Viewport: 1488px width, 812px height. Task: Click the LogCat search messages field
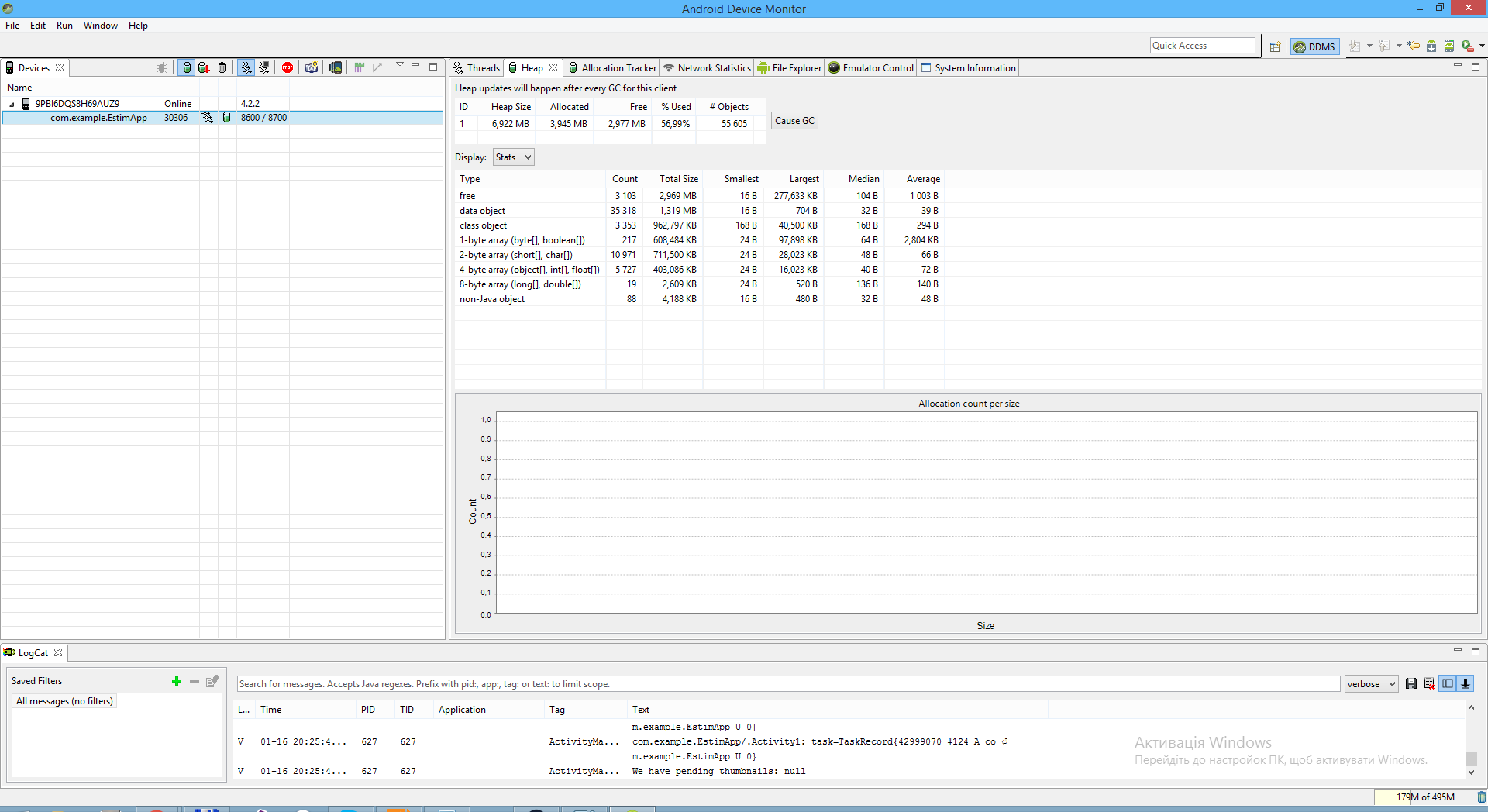click(x=788, y=684)
